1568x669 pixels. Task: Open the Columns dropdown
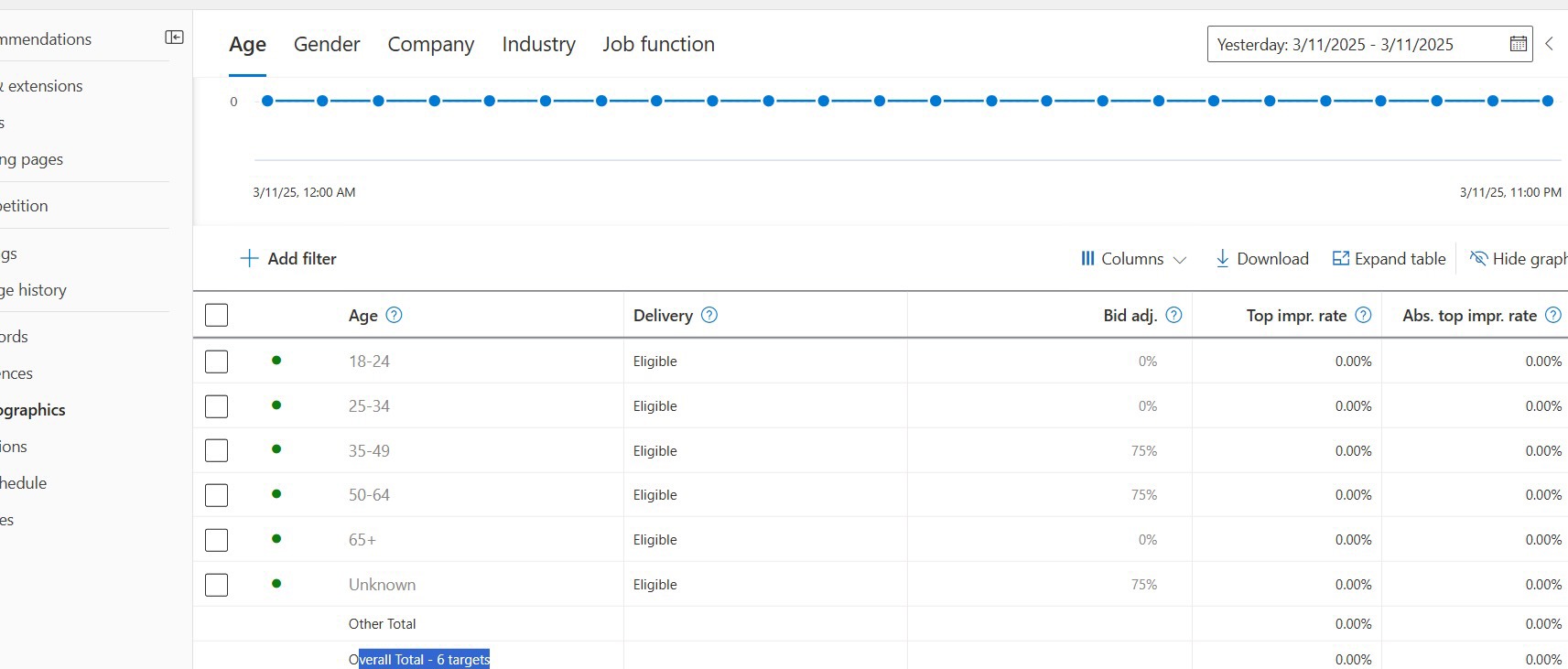[1133, 259]
